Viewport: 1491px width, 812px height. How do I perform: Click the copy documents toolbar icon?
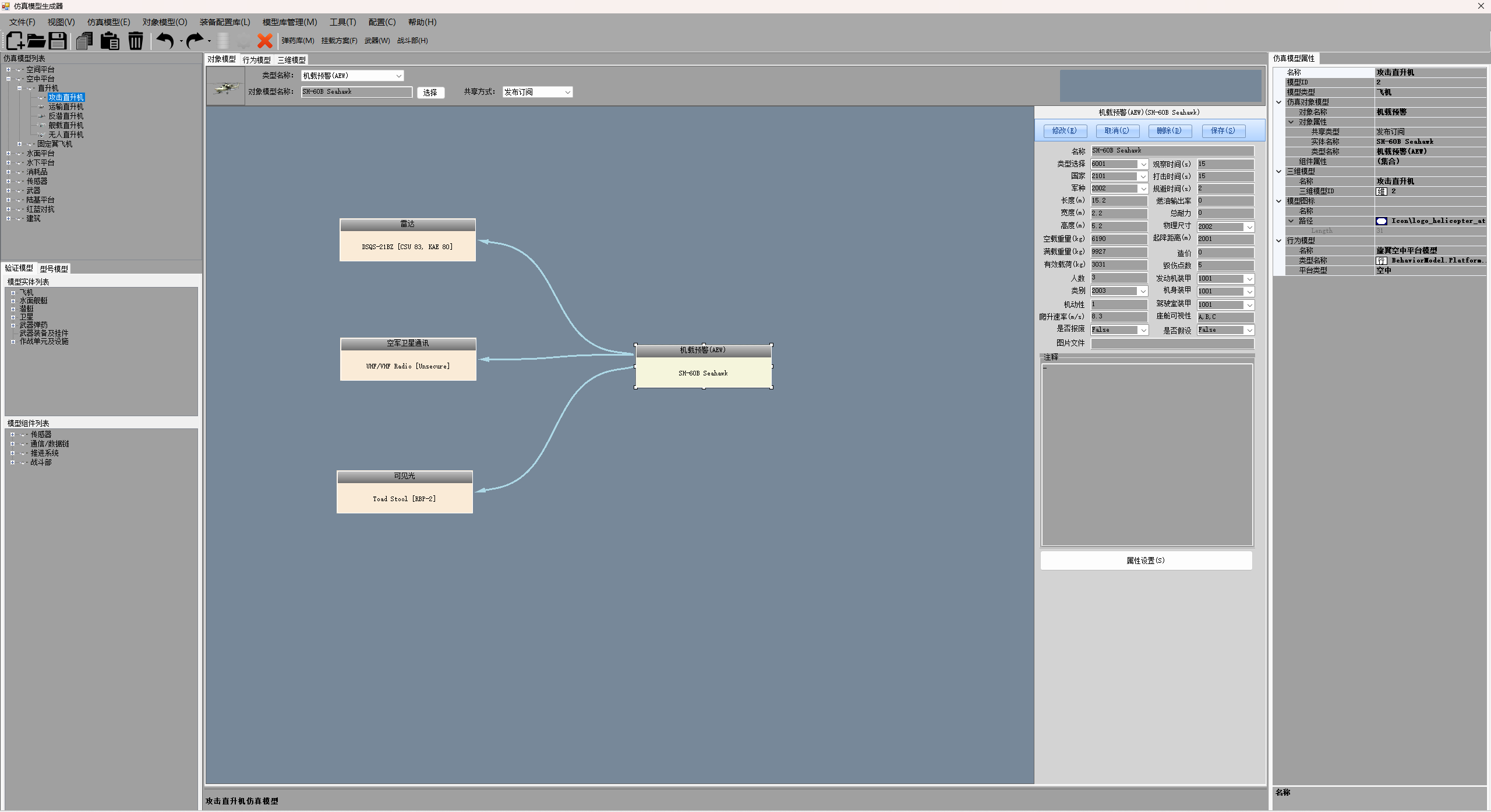pos(85,41)
